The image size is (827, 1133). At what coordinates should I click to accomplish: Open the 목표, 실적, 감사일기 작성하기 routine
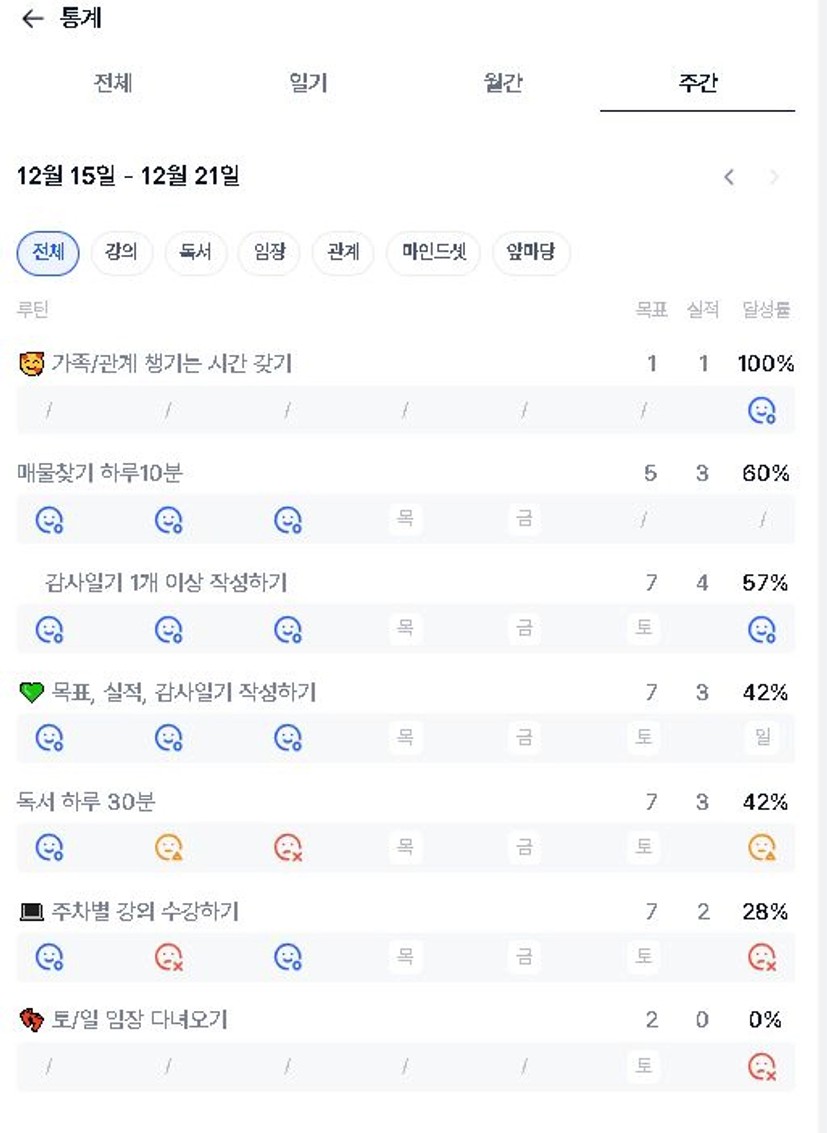point(183,692)
